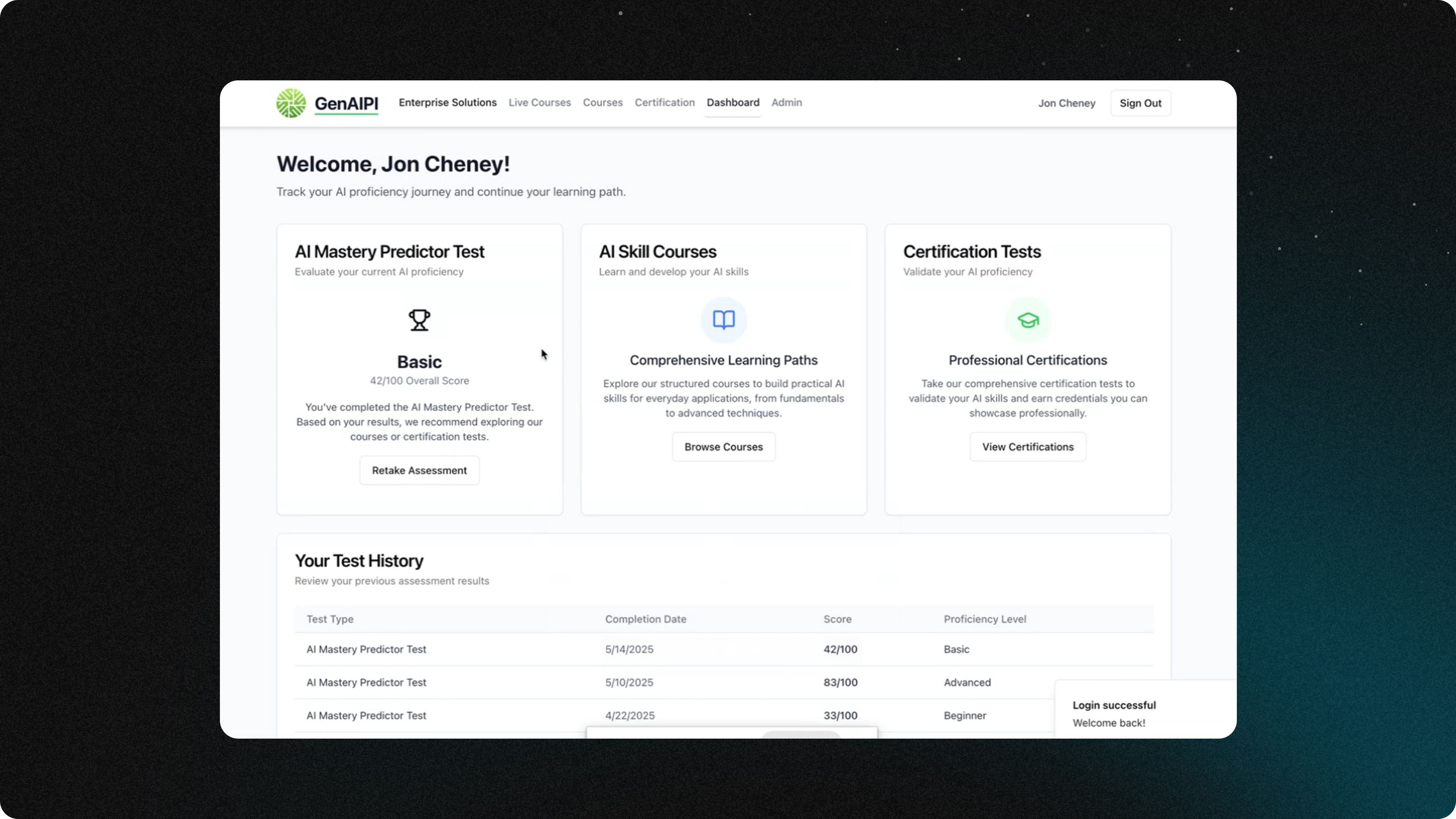1456x819 pixels.
Task: Click the open book courses icon
Action: [x=723, y=320]
